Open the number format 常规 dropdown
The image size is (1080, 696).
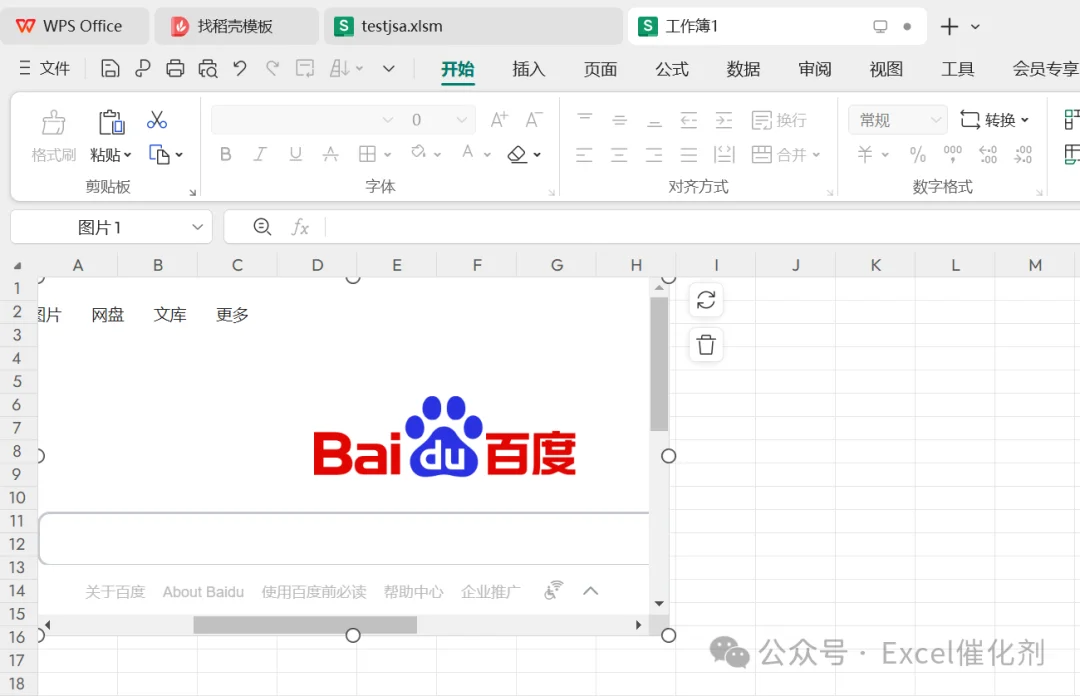pyautogui.click(x=897, y=120)
